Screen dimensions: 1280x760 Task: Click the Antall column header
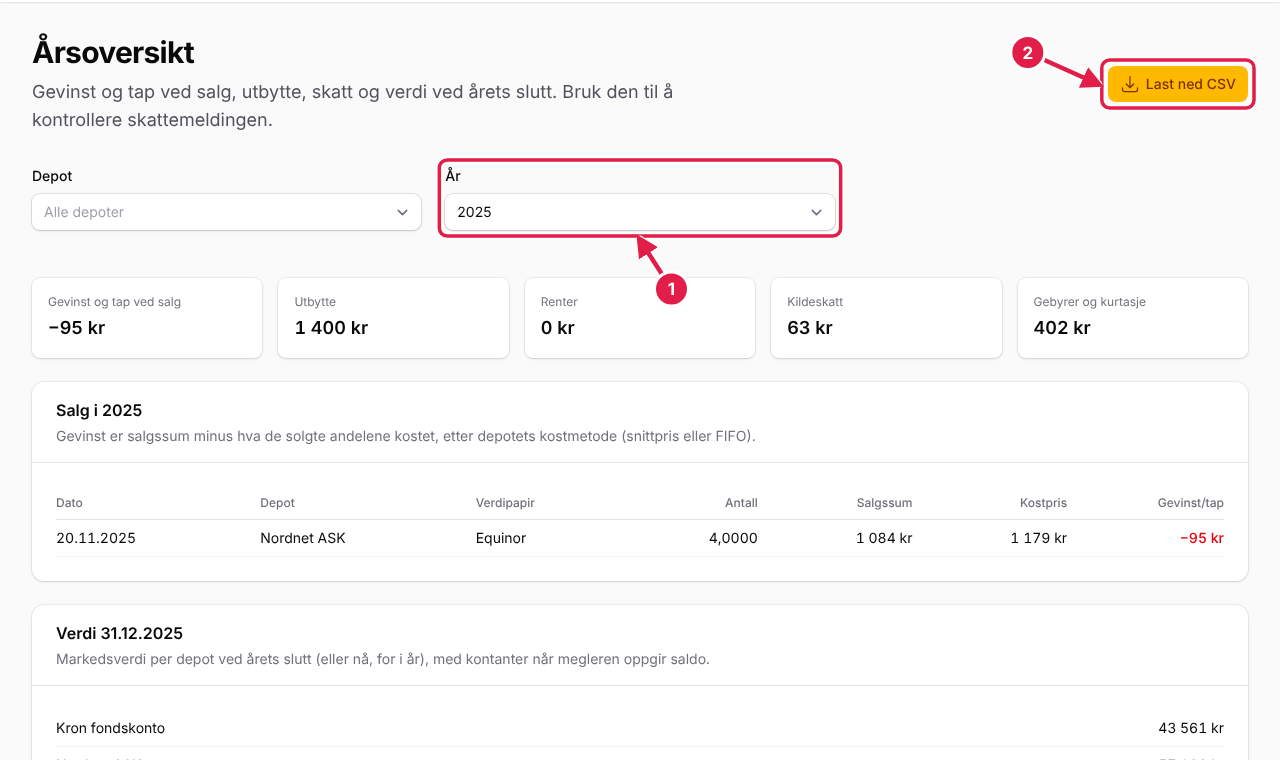coord(741,503)
